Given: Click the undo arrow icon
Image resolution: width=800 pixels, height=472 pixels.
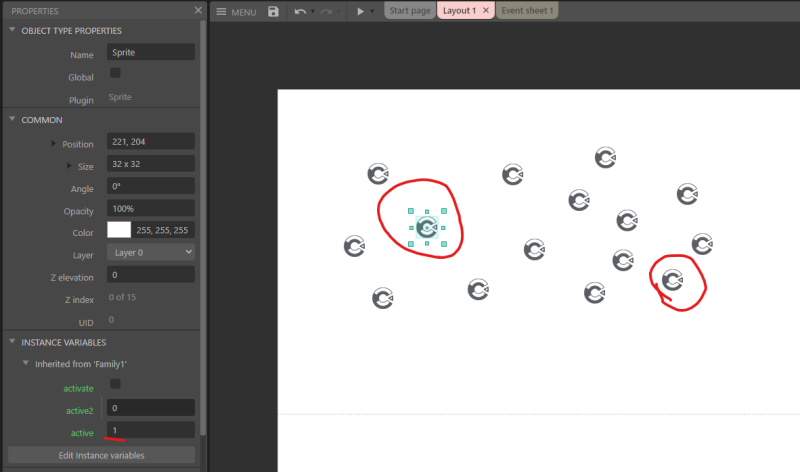Looking at the screenshot, I should point(300,11).
